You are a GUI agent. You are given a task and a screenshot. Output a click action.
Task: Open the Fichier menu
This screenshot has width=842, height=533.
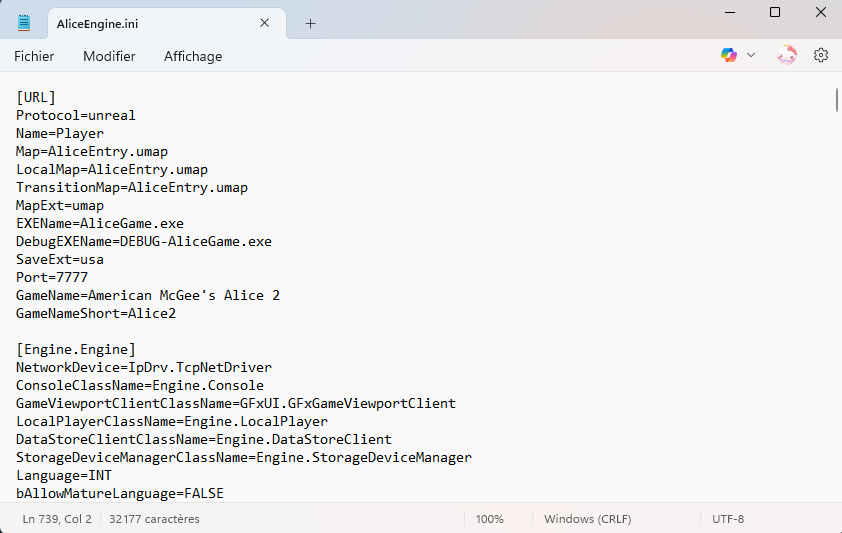tap(34, 56)
